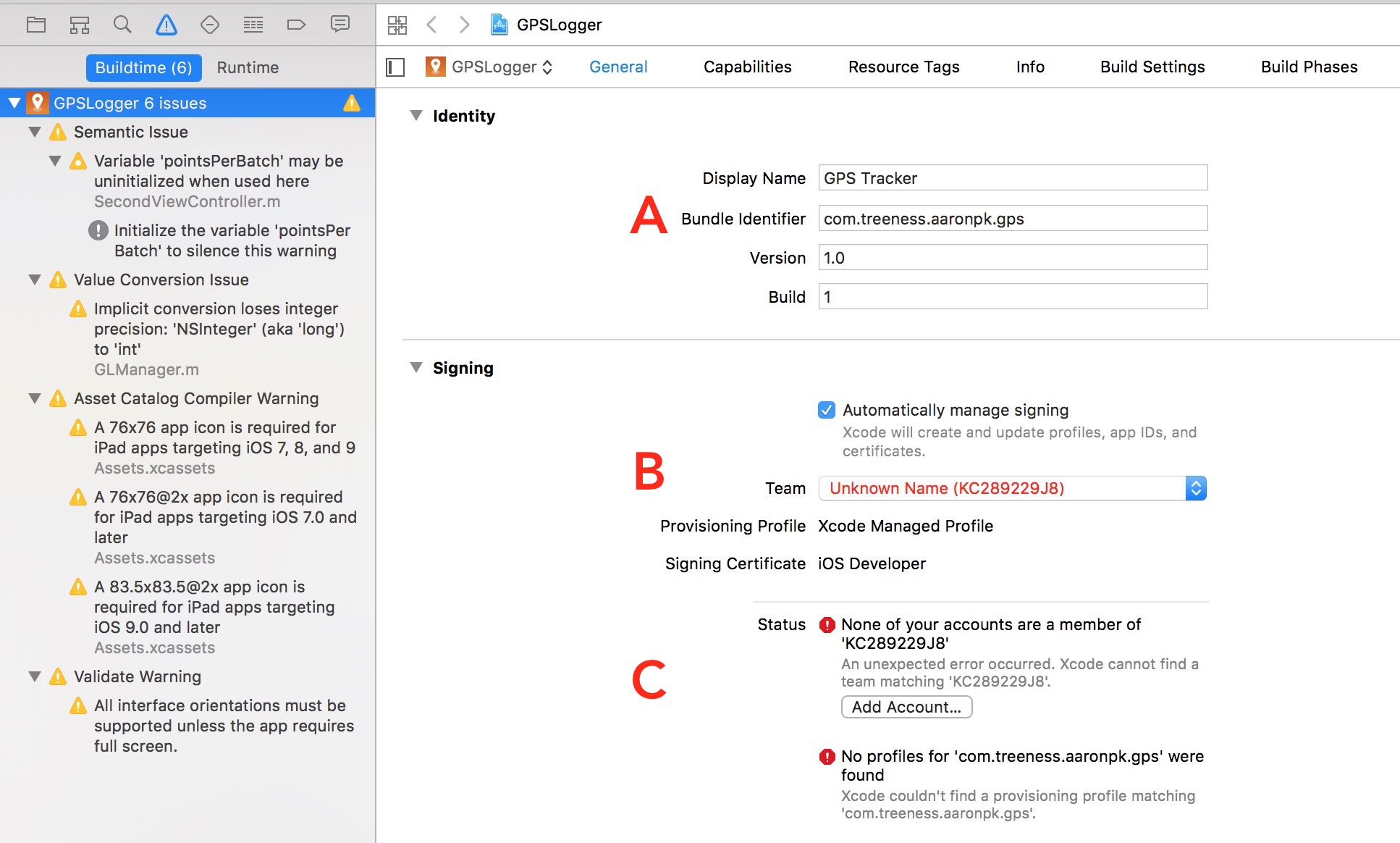Click the GPSLogger project file icon in breadcrumb
Viewport: 1400px width, 843px height.
coord(499,25)
